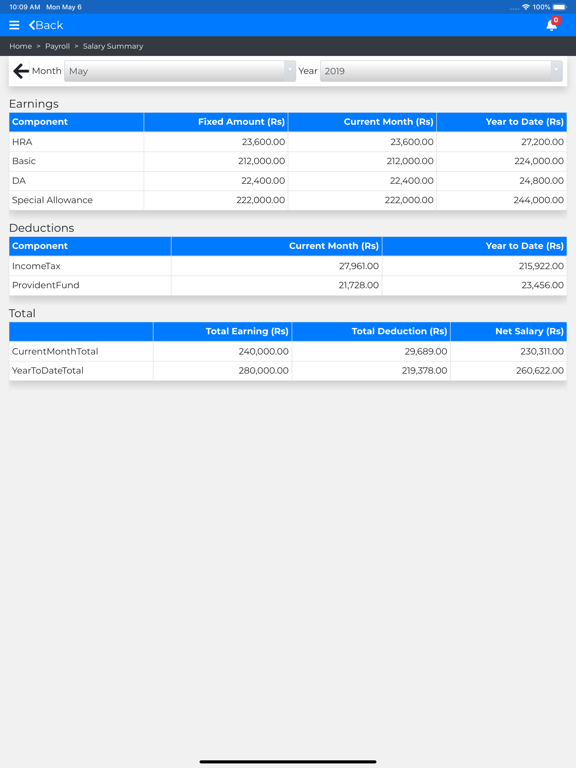The image size is (576, 768).
Task: Select the Basic row label
Action: 24,161
